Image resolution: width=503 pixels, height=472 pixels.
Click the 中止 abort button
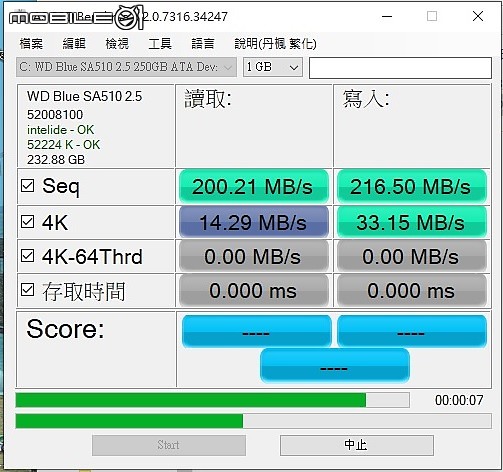(x=357, y=445)
